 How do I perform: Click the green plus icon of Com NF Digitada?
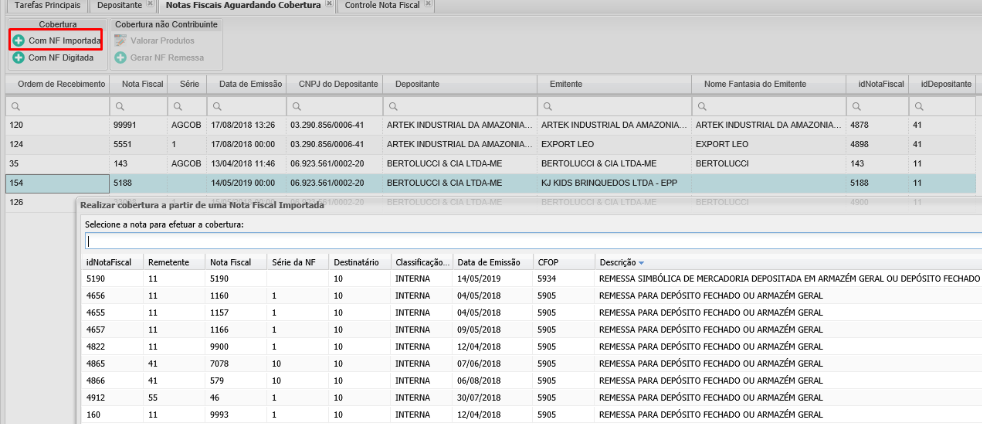point(19,58)
